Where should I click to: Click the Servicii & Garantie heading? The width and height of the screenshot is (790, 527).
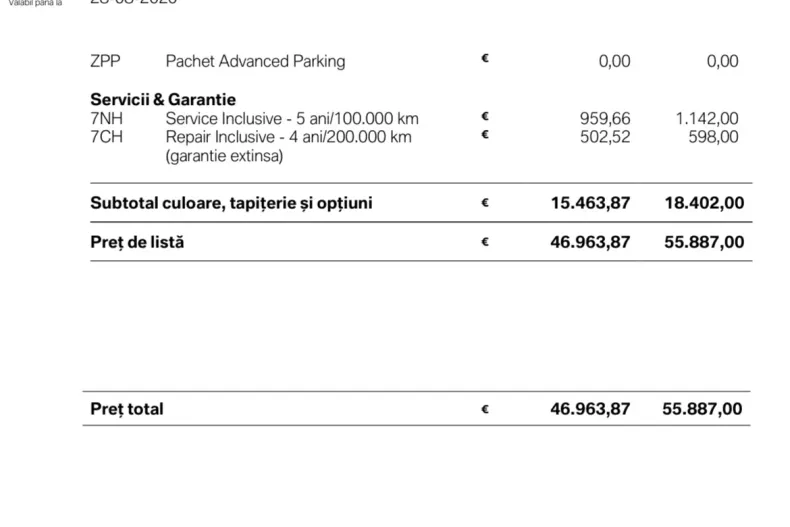point(163,99)
